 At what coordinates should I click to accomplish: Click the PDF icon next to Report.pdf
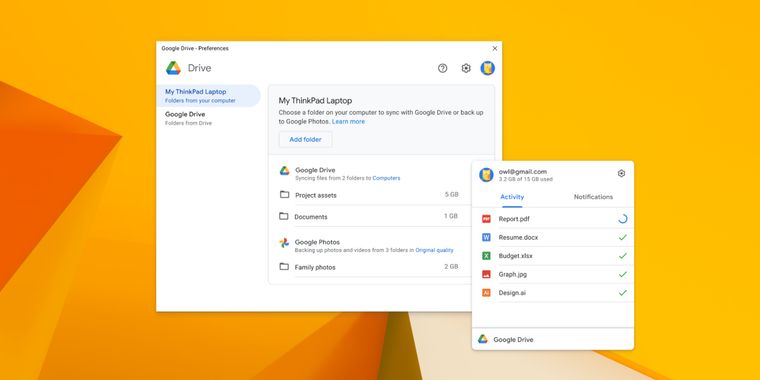pyautogui.click(x=486, y=219)
